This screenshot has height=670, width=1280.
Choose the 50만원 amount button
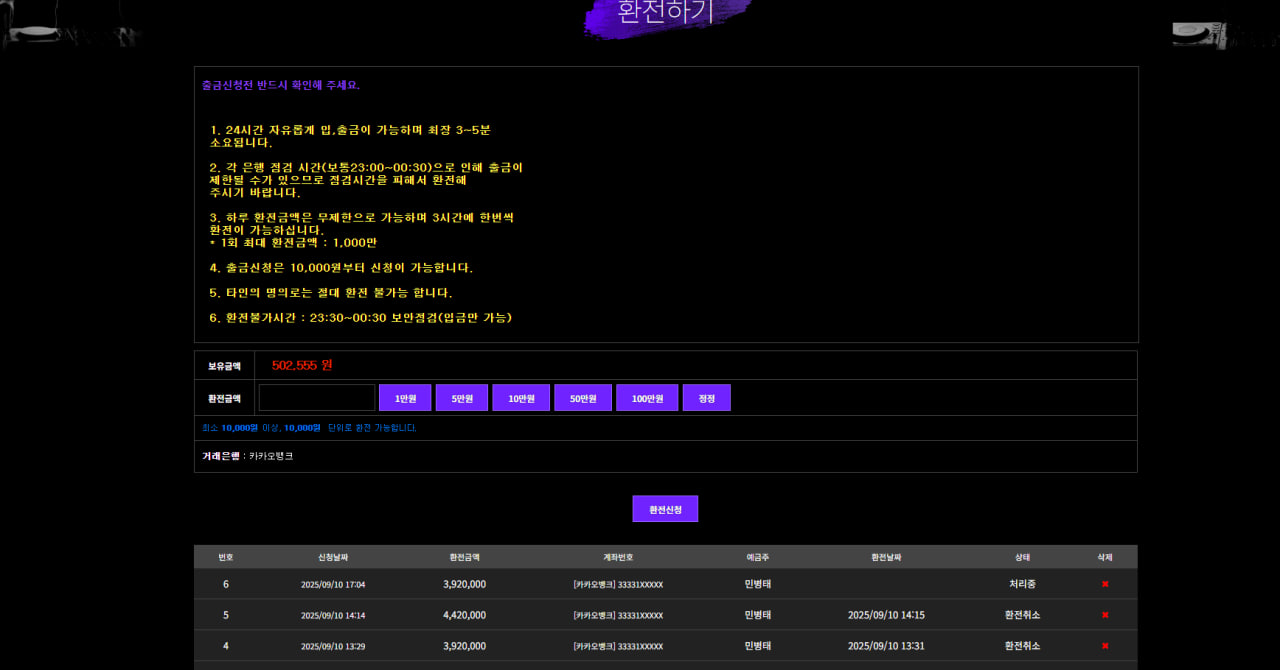click(583, 398)
